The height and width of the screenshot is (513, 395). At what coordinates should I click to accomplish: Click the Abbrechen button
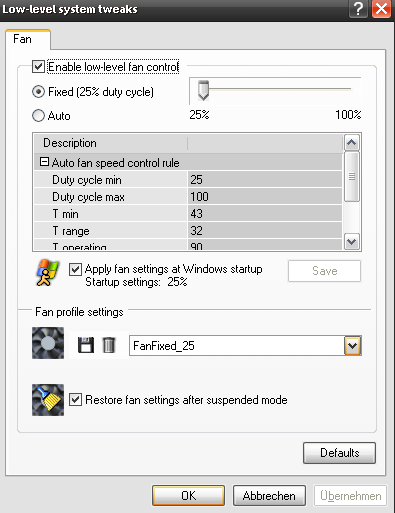pyautogui.click(x=269, y=496)
